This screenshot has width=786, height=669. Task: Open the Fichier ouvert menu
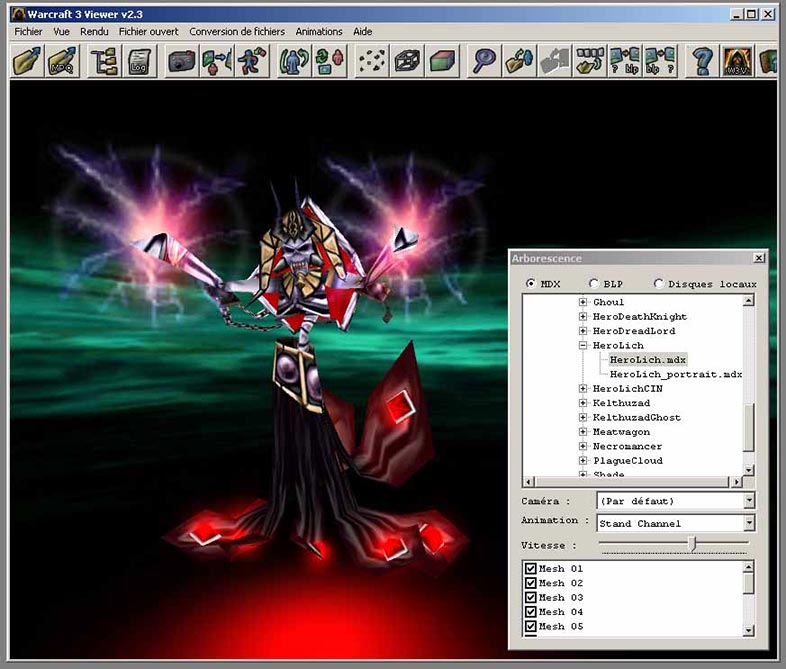click(x=149, y=32)
